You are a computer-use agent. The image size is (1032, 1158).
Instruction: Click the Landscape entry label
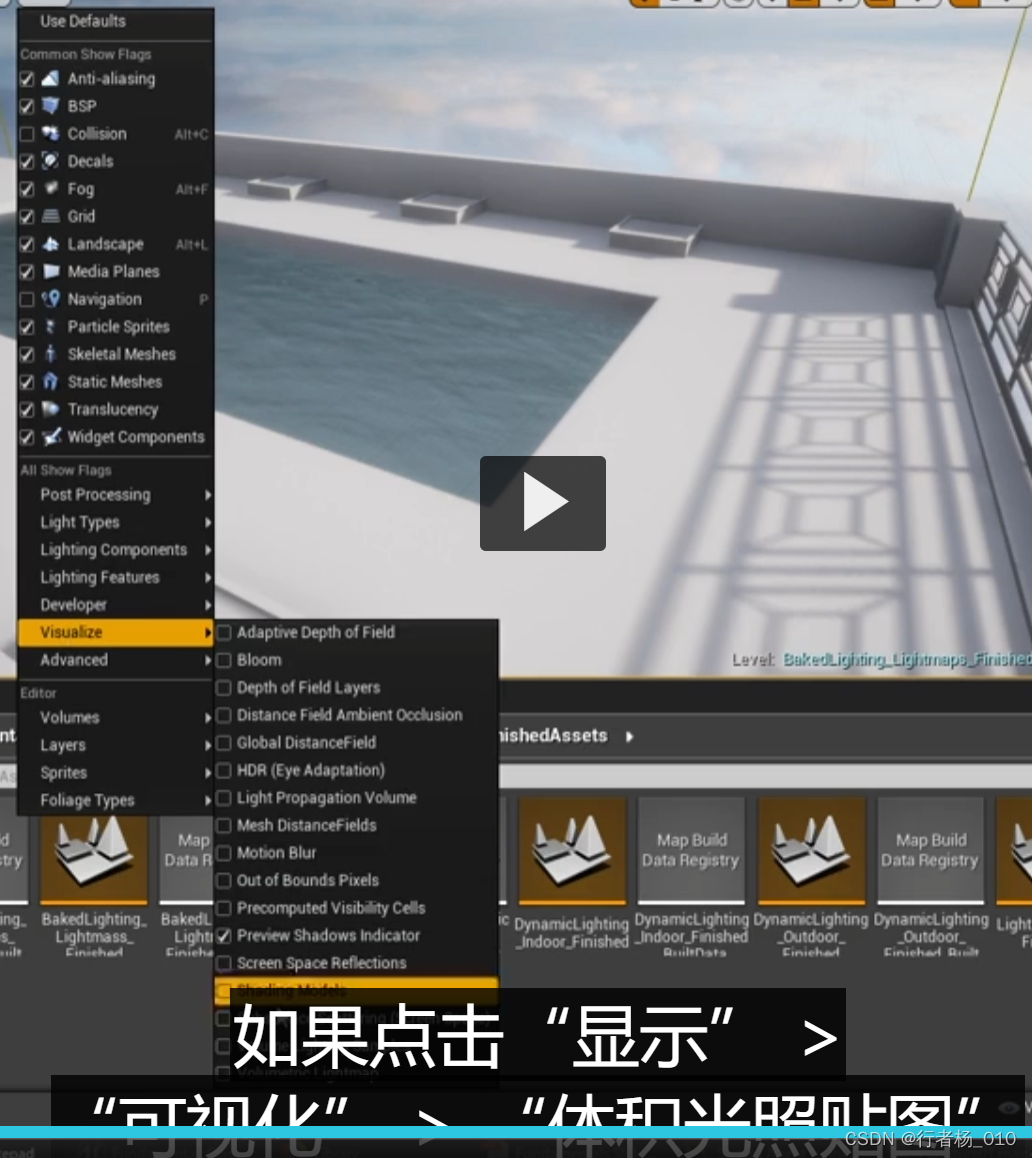click(106, 244)
